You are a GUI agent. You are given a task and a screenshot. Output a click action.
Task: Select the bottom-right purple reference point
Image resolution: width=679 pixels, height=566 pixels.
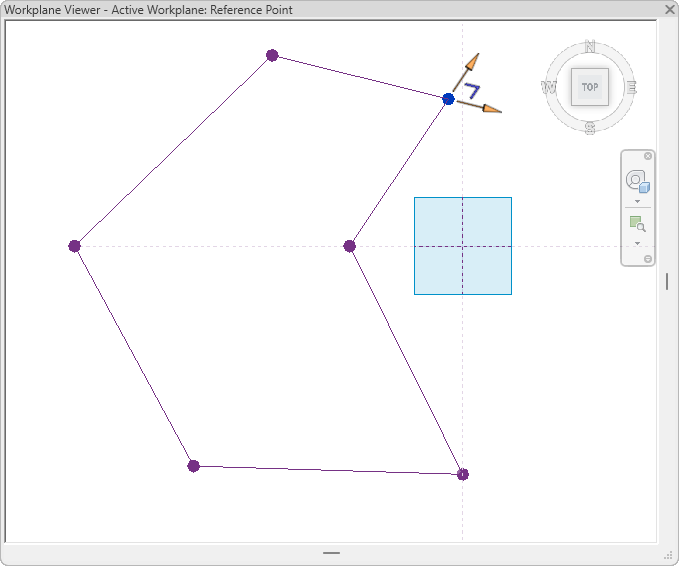click(x=462, y=474)
